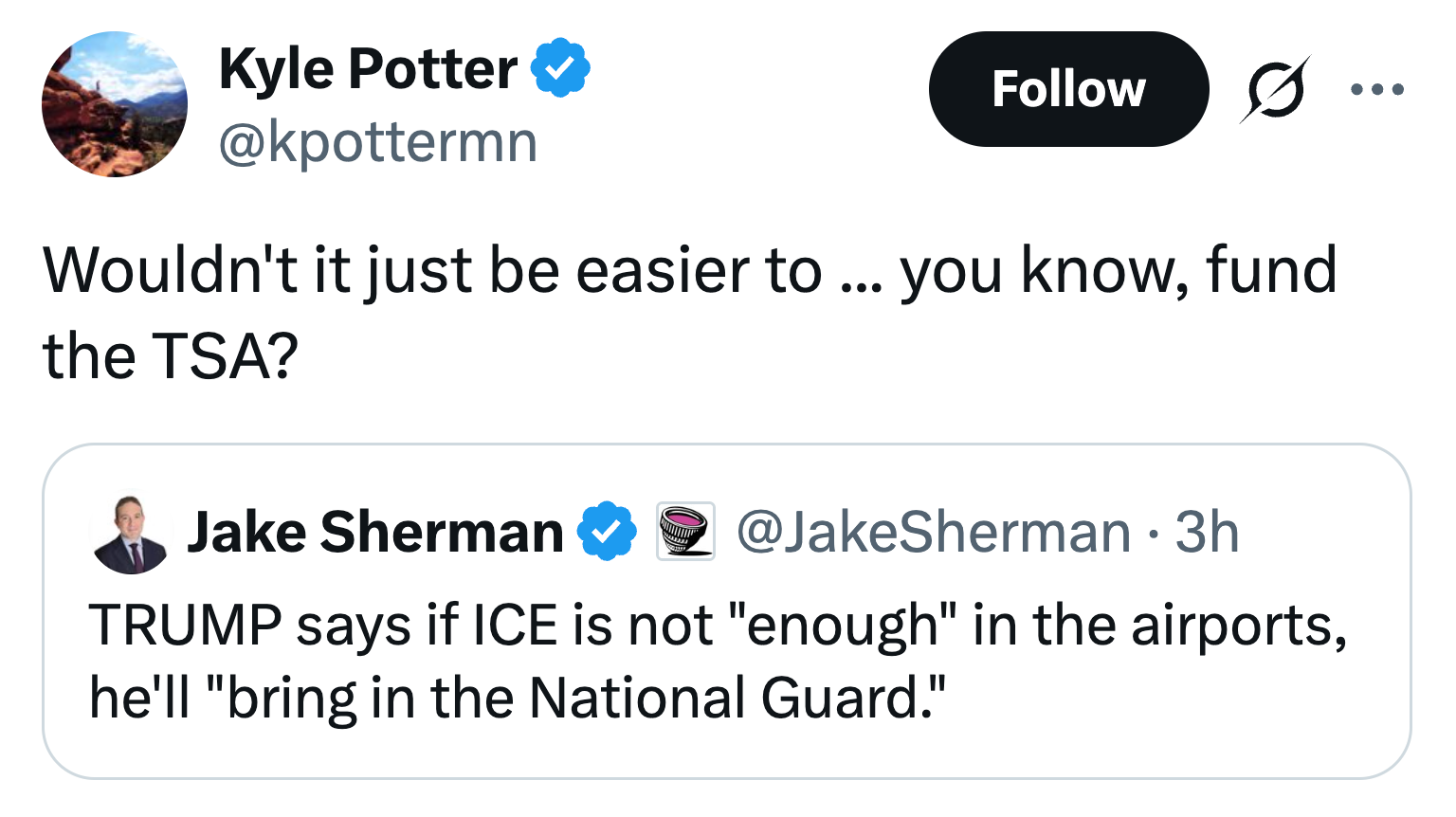Select the Jake Sherman name in quote
Screen dimensions: 1456x817
pos(374,532)
